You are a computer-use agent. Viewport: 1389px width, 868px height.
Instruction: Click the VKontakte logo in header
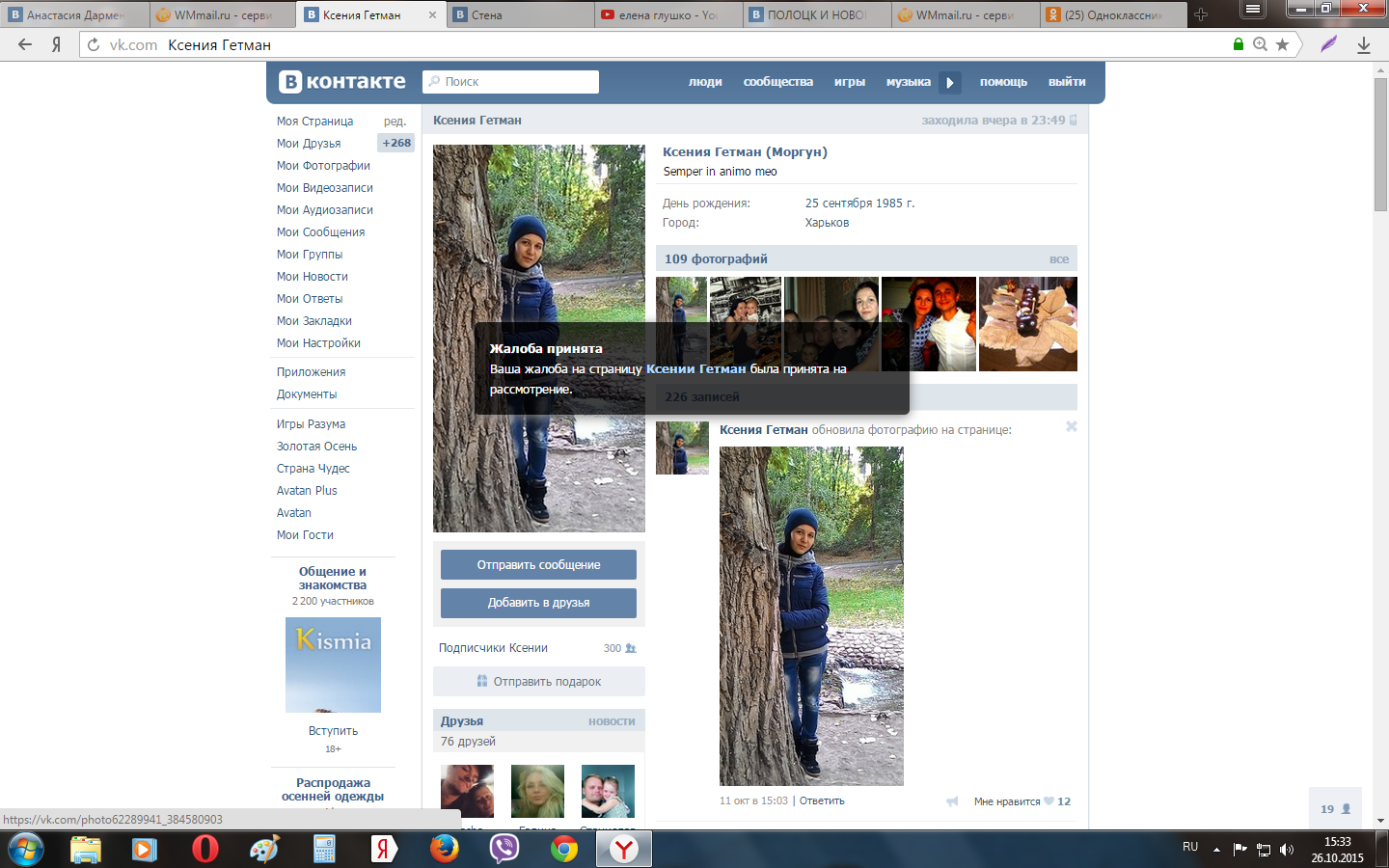[x=342, y=82]
